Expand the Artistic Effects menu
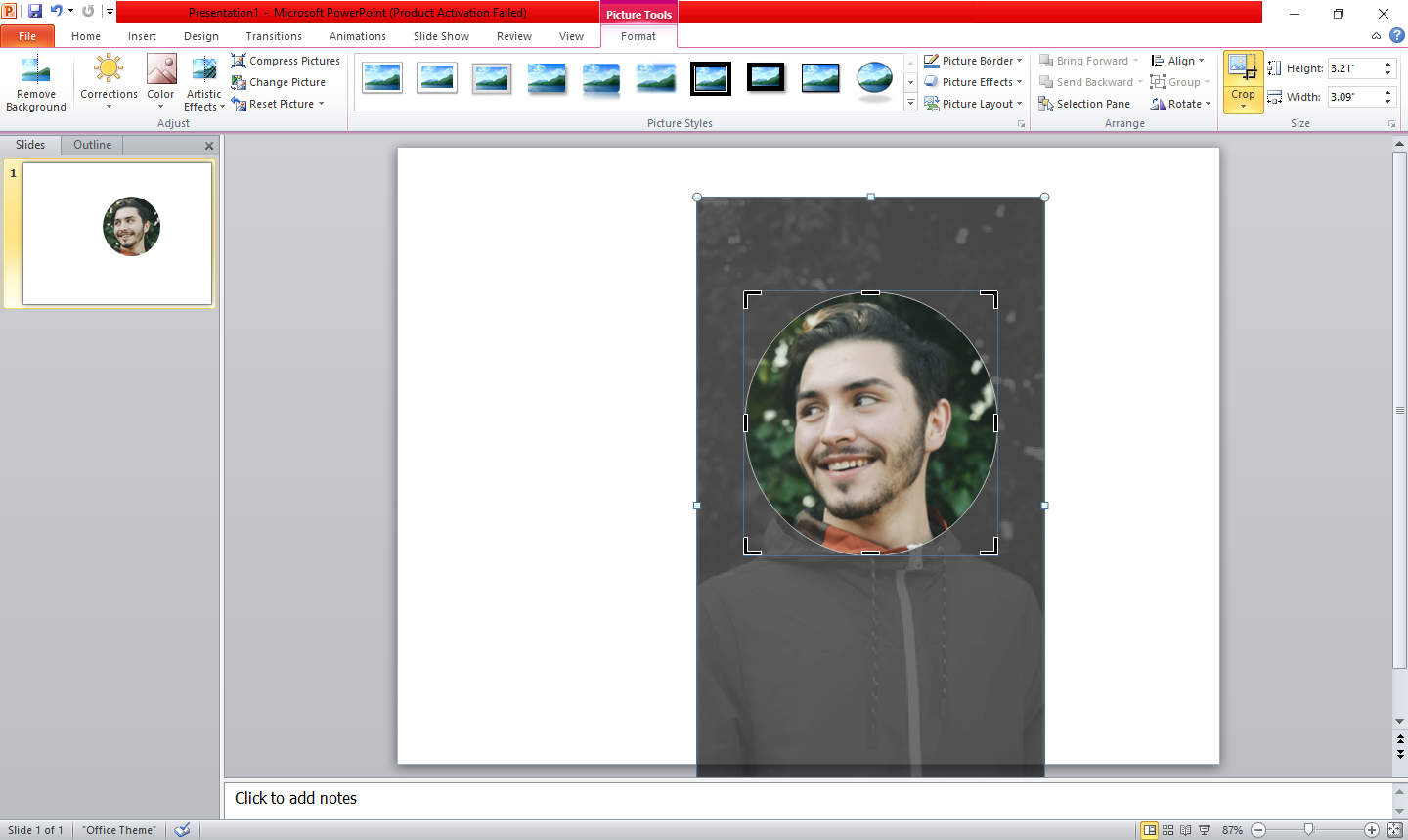The height and width of the screenshot is (840, 1408). coord(203,83)
